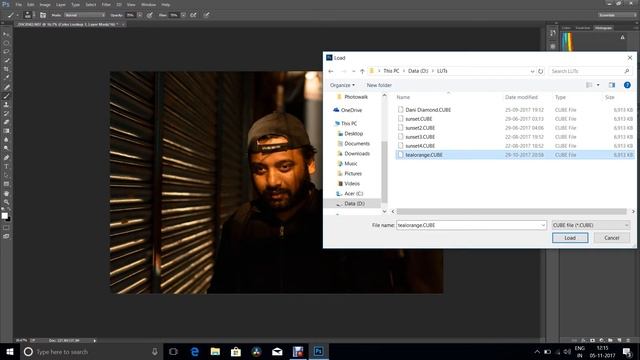Go up one folder level
The width and height of the screenshot is (640, 360).
point(362,71)
